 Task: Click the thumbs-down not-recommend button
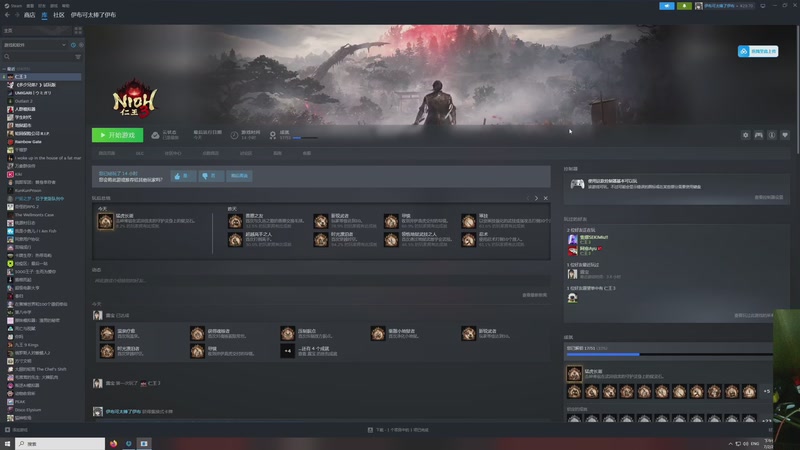pos(211,176)
